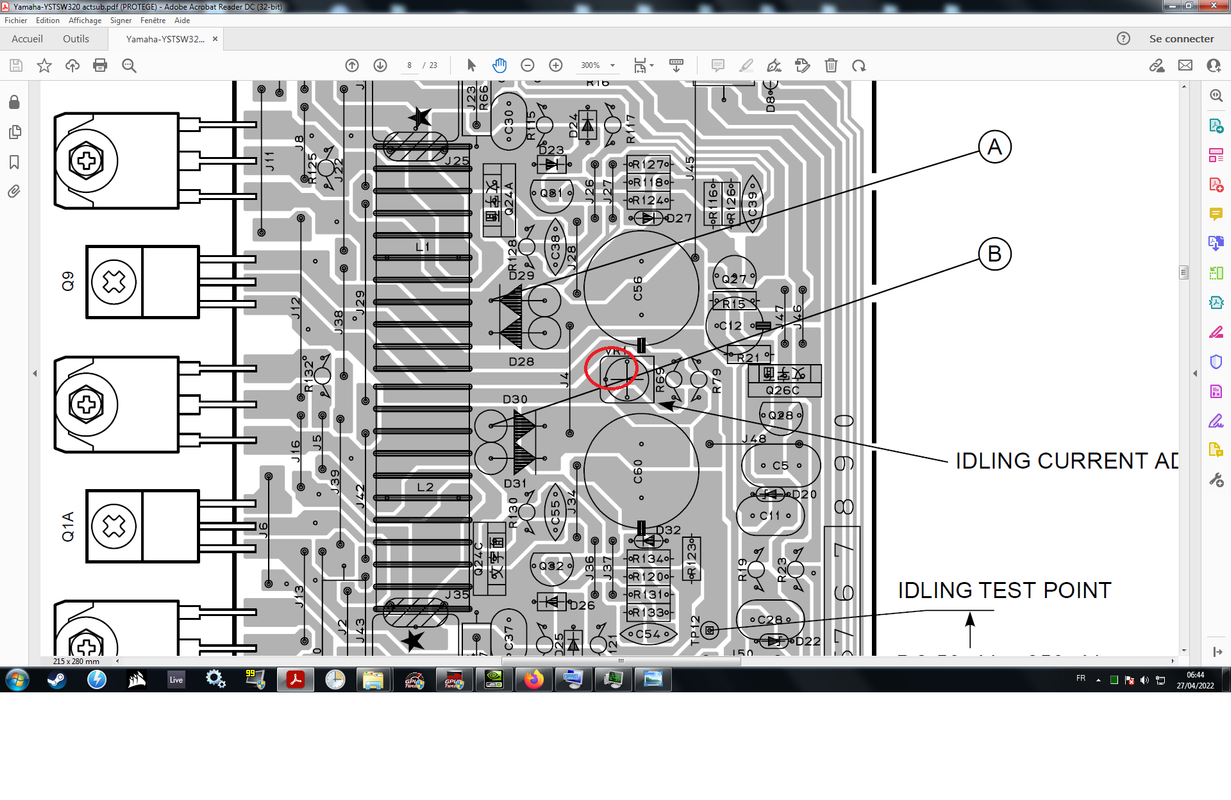Screen dimensions: 1231x800
Task: Send file by email envelope icon
Action: [x=1185, y=65]
